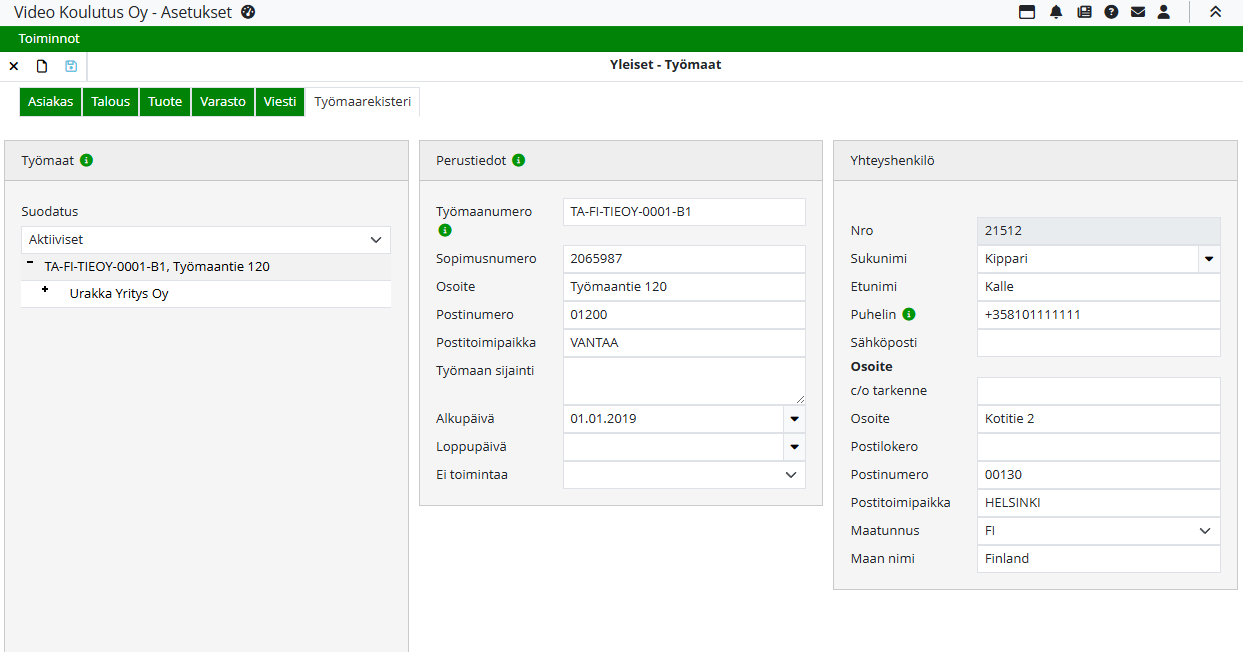This screenshot has width=1243, height=652.
Task: Open the Alkupäivä date picker arrow
Action: [795, 419]
